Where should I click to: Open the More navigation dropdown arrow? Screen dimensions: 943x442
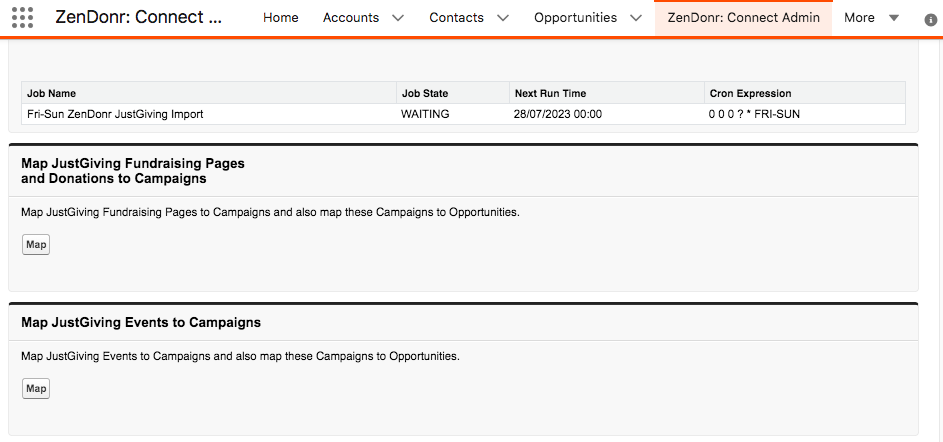[894, 18]
